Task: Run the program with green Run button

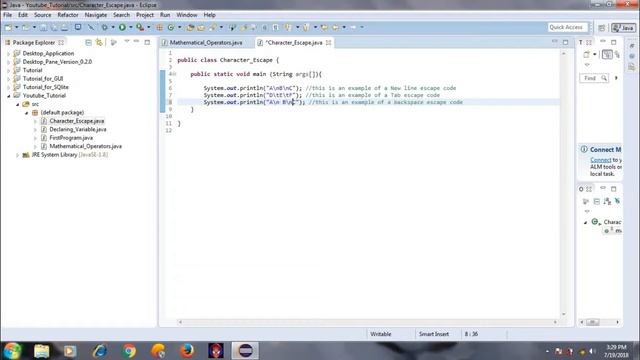Action: coord(122,27)
